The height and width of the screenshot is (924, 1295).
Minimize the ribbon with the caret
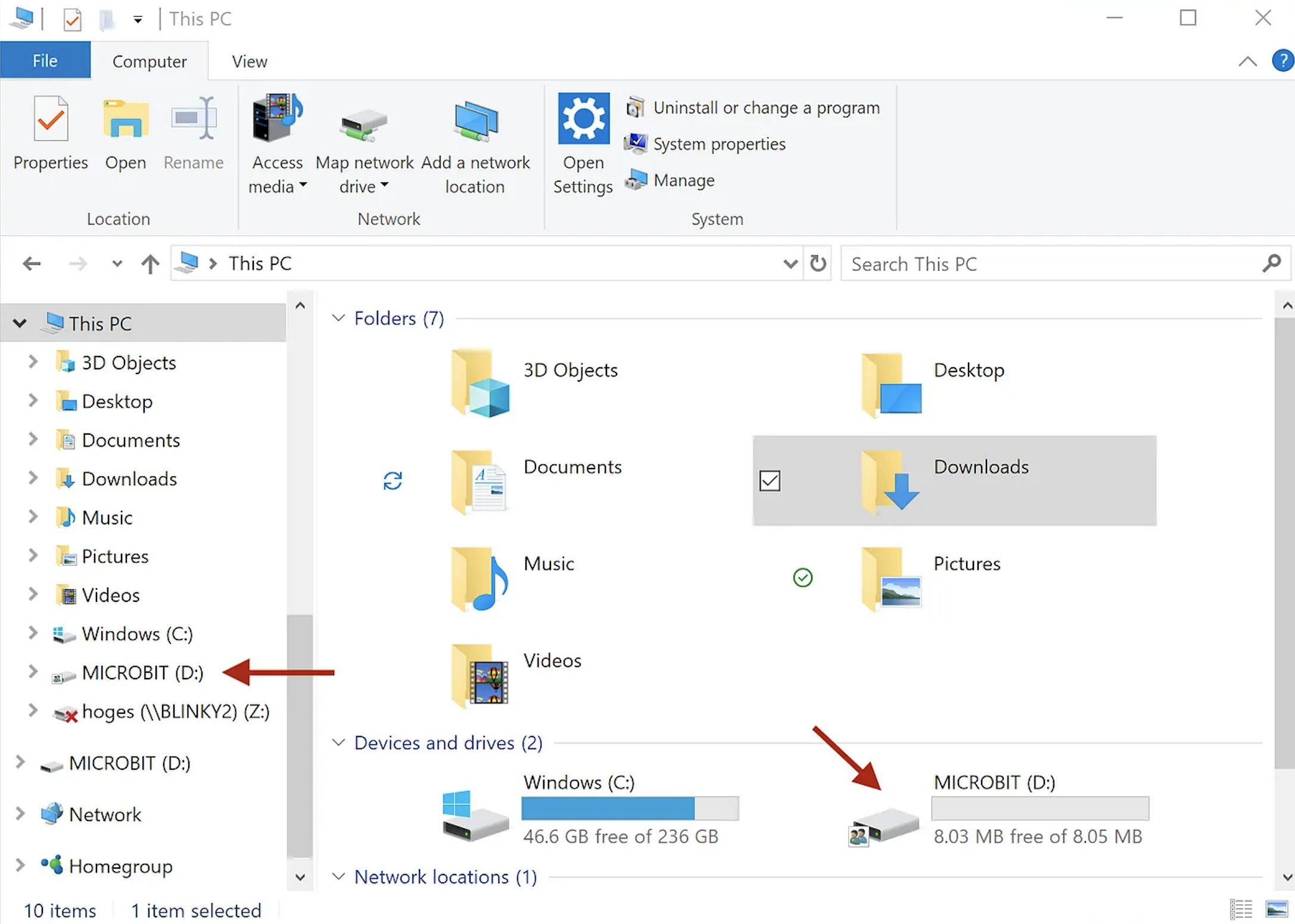1247,61
